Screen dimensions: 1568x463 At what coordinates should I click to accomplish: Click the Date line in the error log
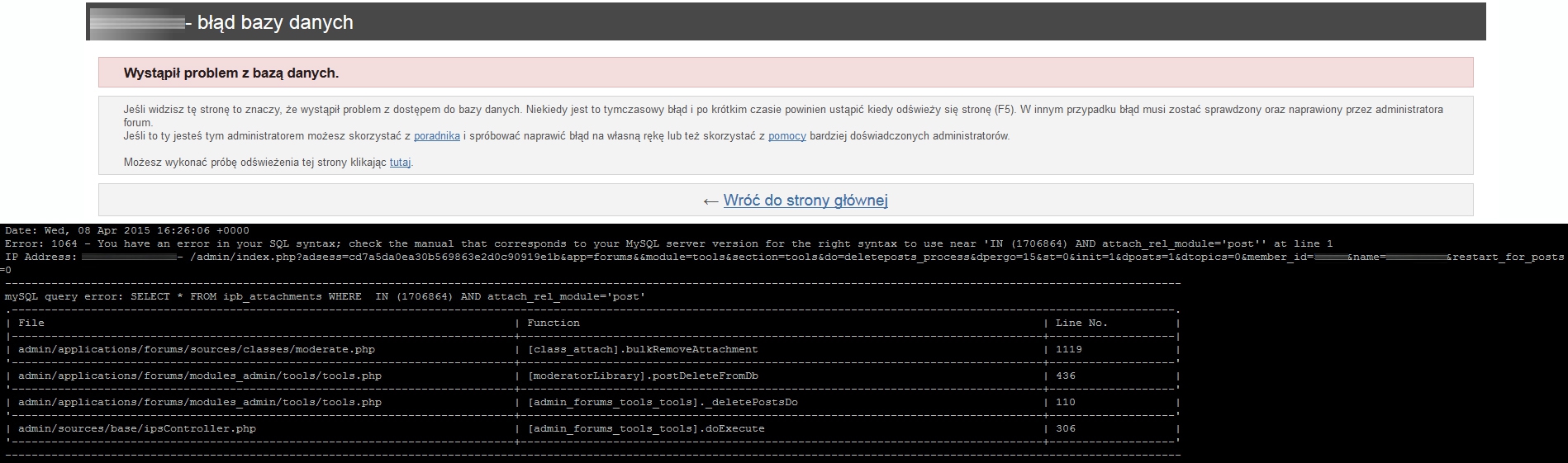(126, 230)
